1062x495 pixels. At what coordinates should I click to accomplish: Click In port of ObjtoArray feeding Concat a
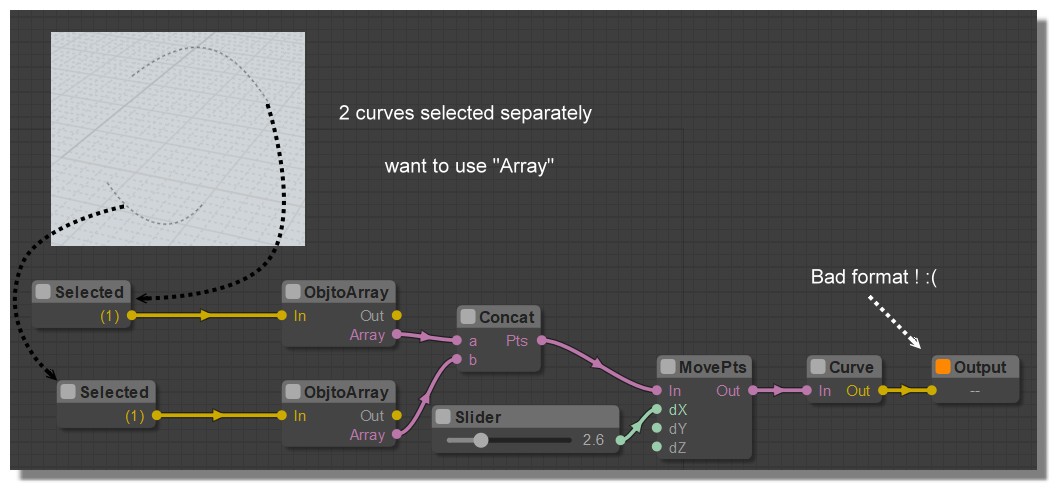(x=282, y=316)
